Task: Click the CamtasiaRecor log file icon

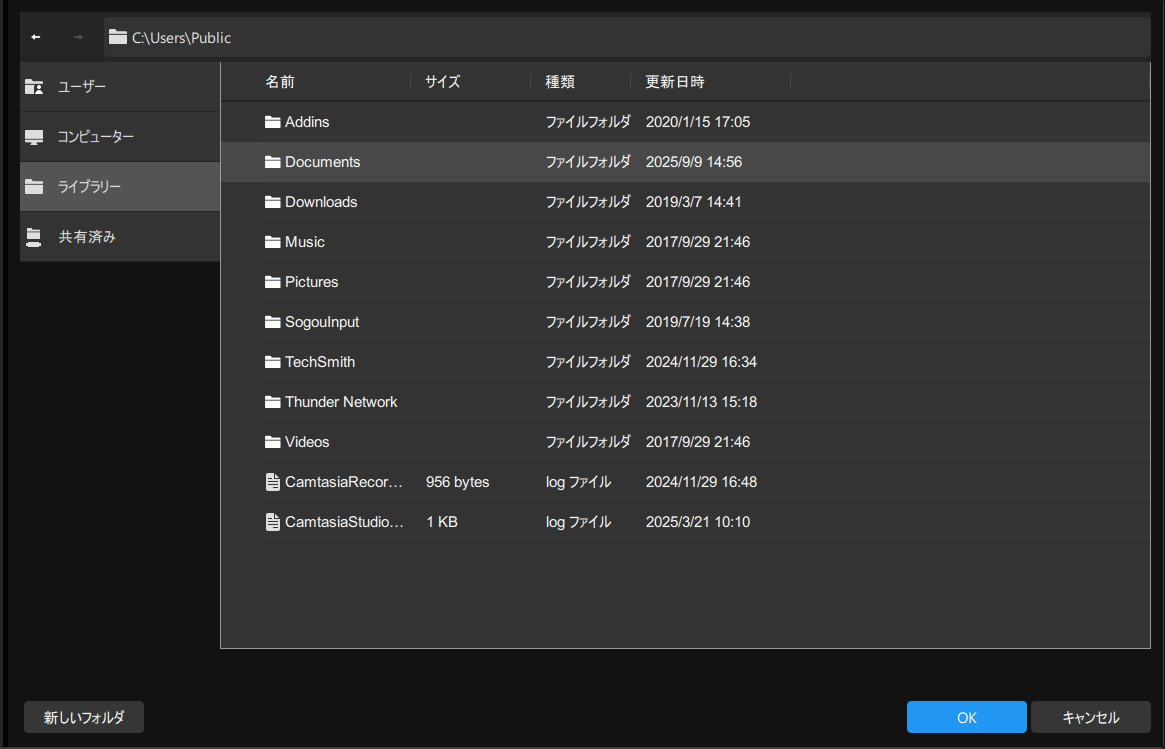Action: (273, 482)
